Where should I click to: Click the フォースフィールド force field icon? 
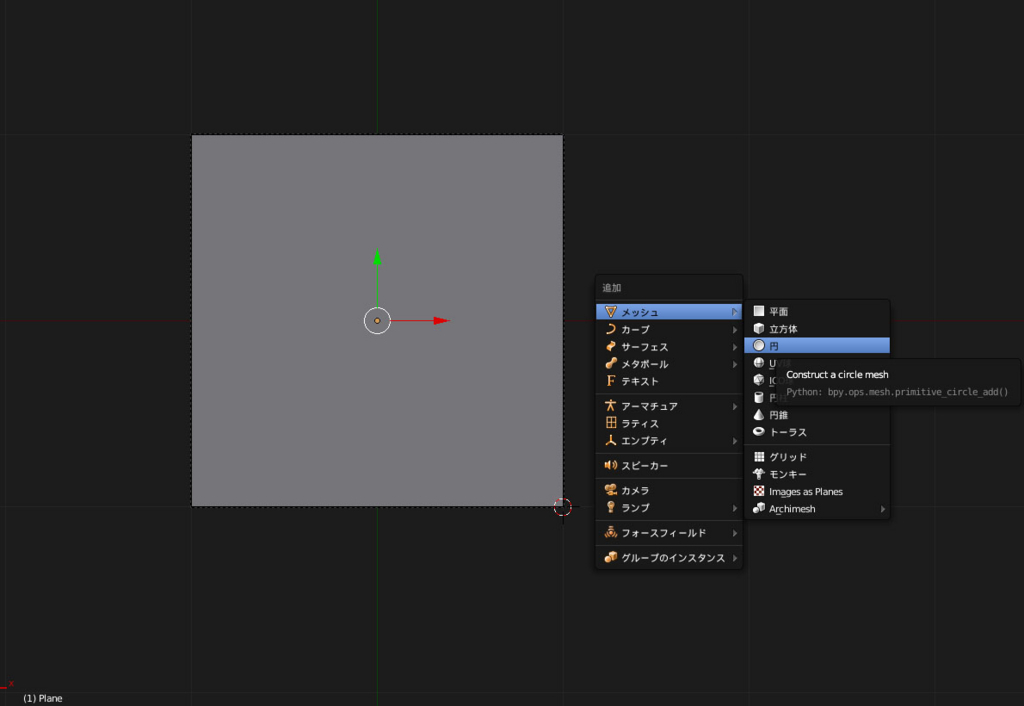click(611, 532)
